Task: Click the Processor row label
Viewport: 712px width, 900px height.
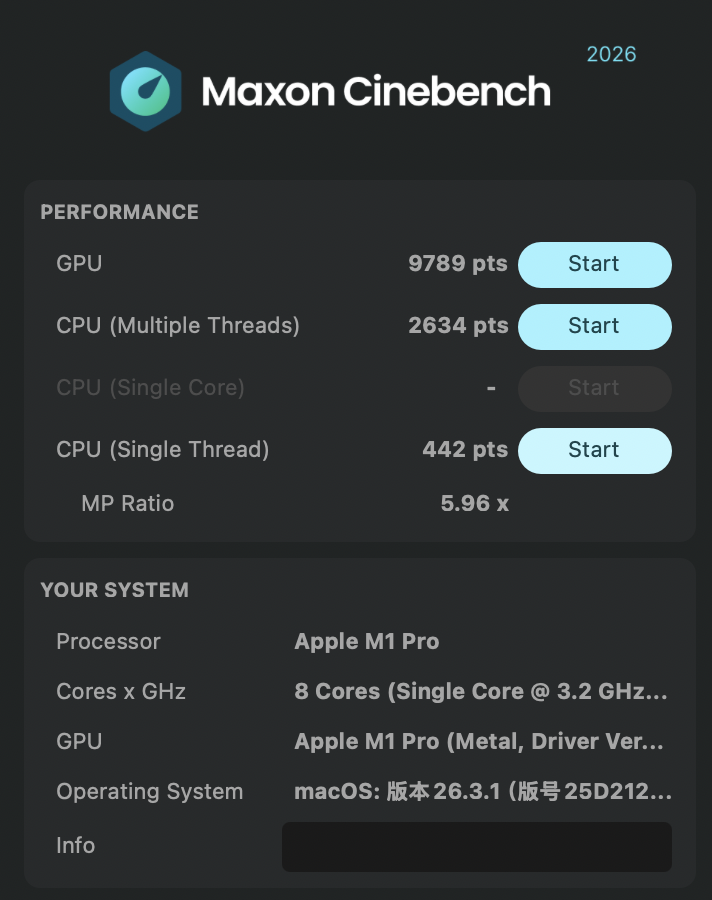Action: (x=108, y=641)
